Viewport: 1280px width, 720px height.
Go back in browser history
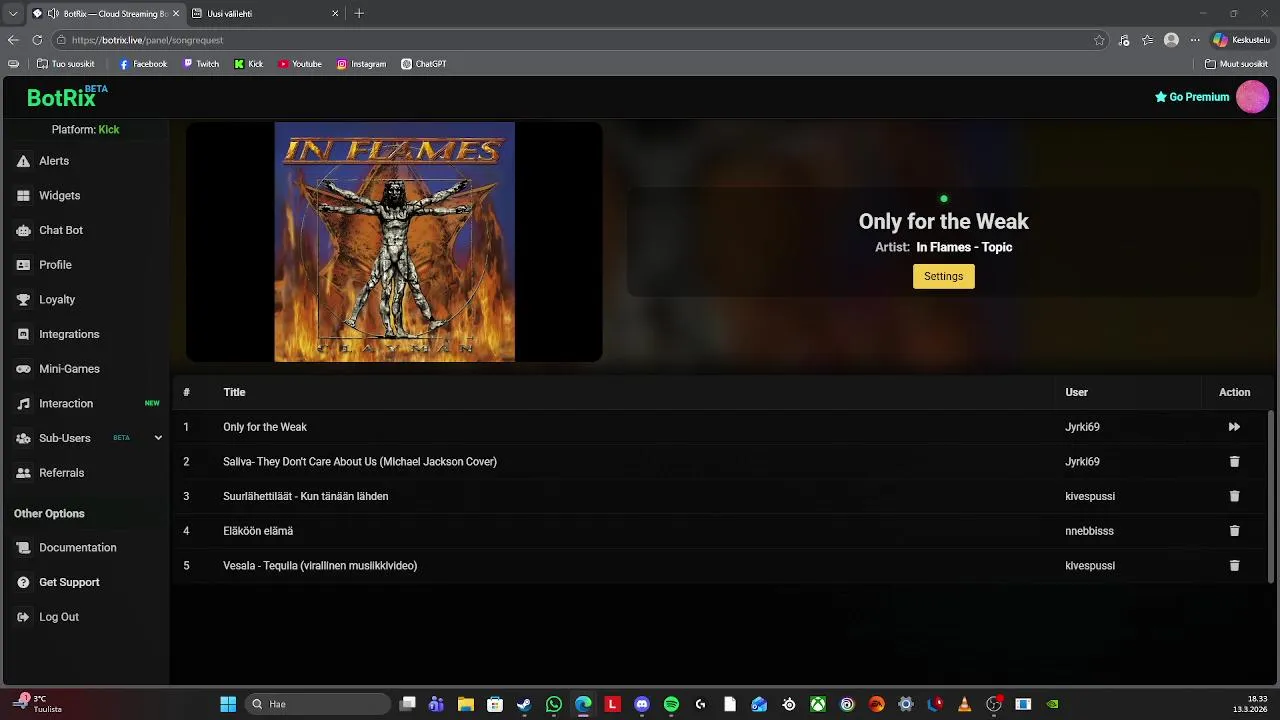click(13, 40)
